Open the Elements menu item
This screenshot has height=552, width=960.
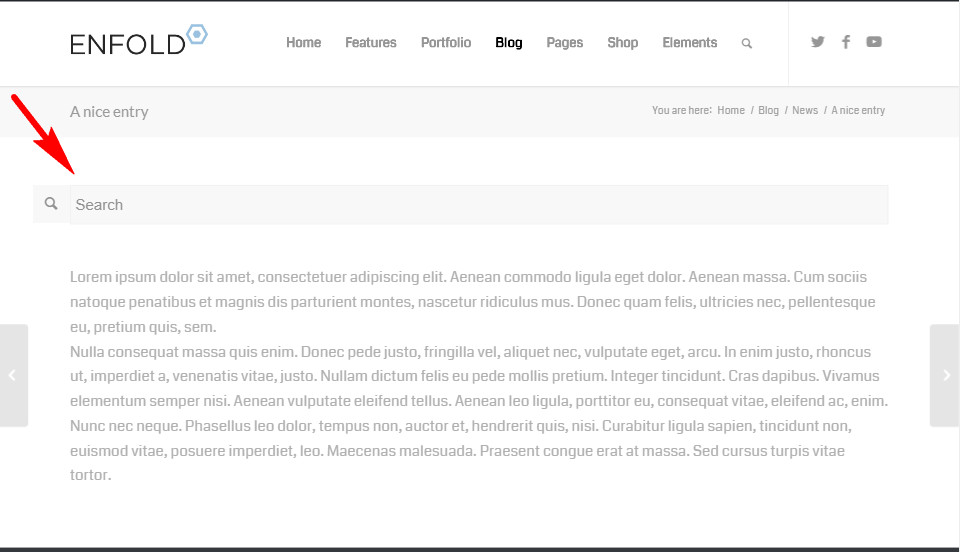click(x=689, y=43)
